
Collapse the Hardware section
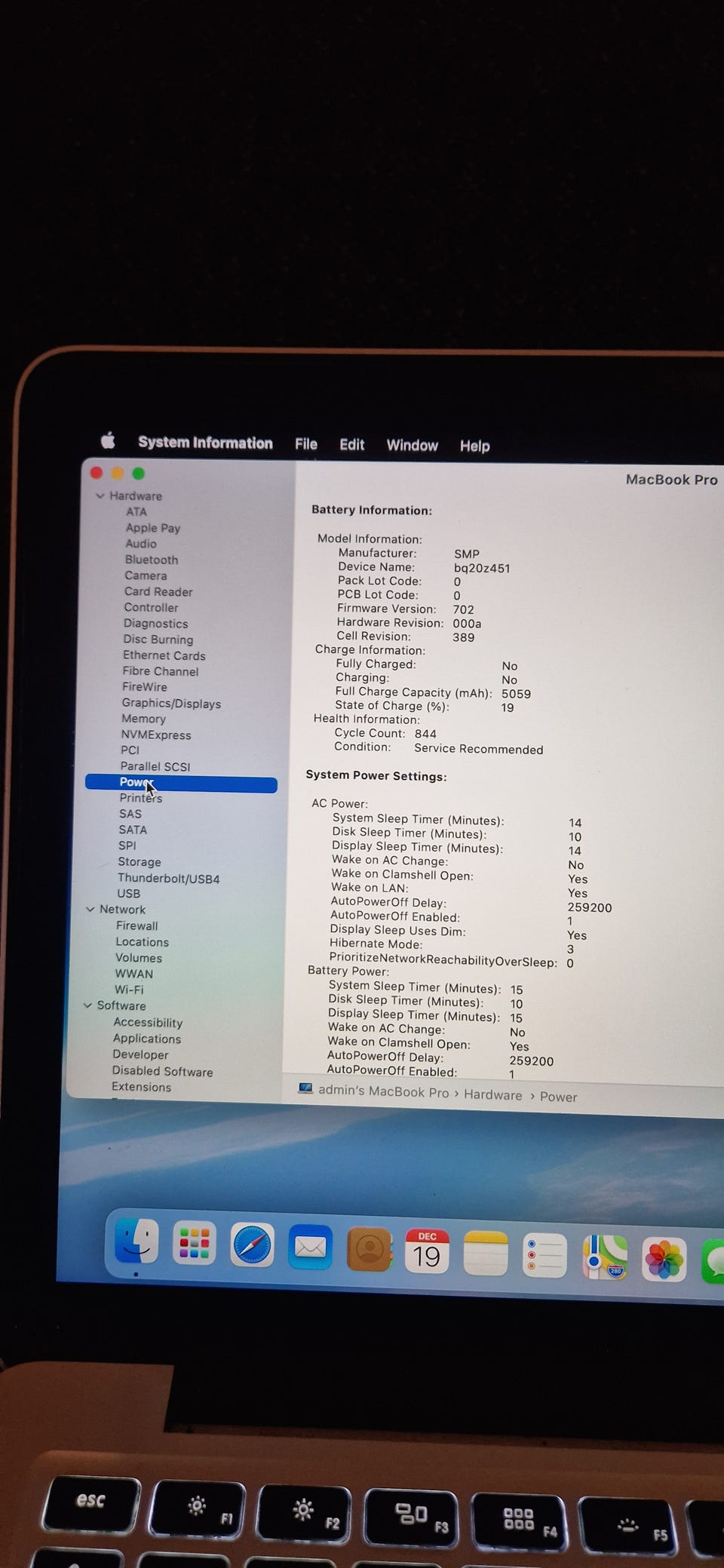100,496
